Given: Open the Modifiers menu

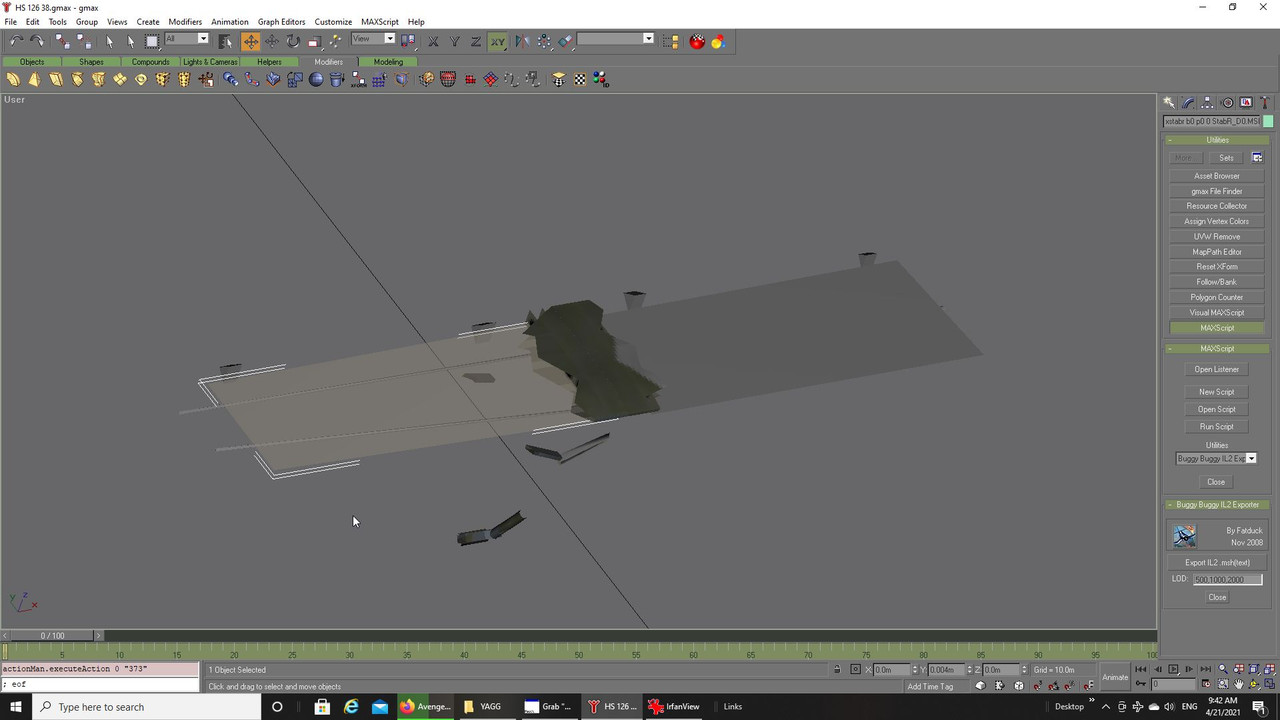Looking at the screenshot, I should (x=185, y=21).
